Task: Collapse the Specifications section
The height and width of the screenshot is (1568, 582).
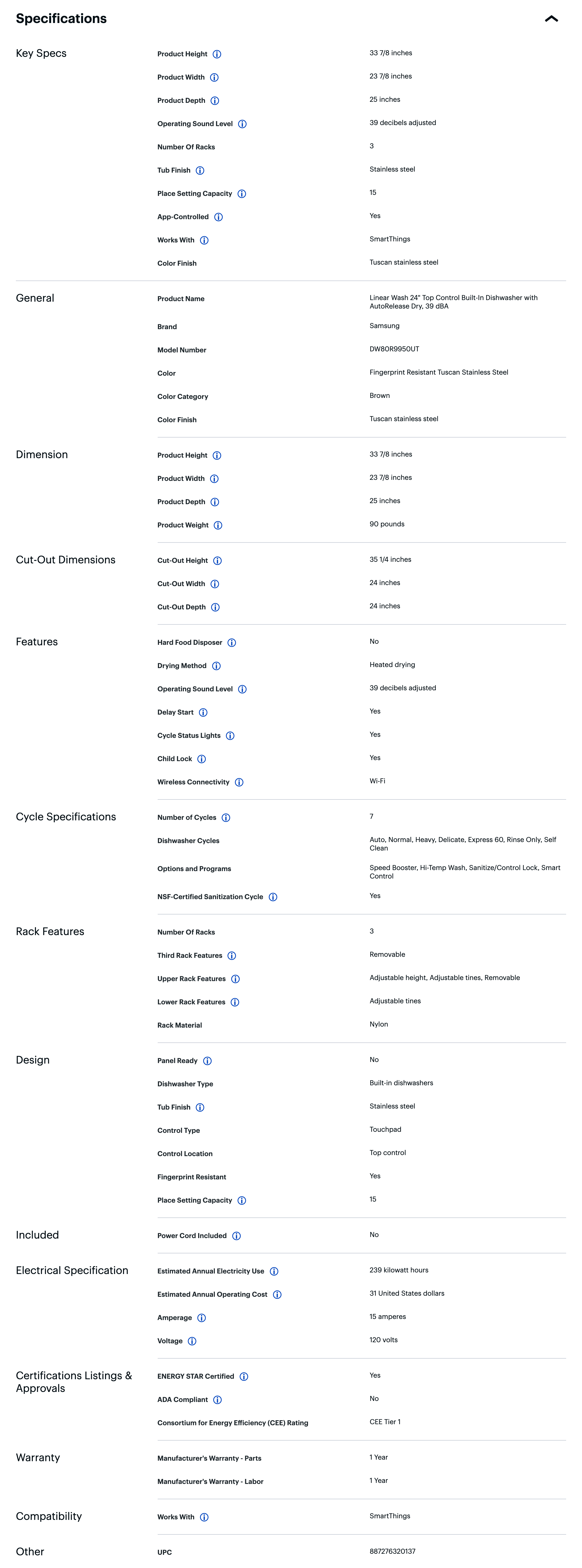Action: coord(552,18)
